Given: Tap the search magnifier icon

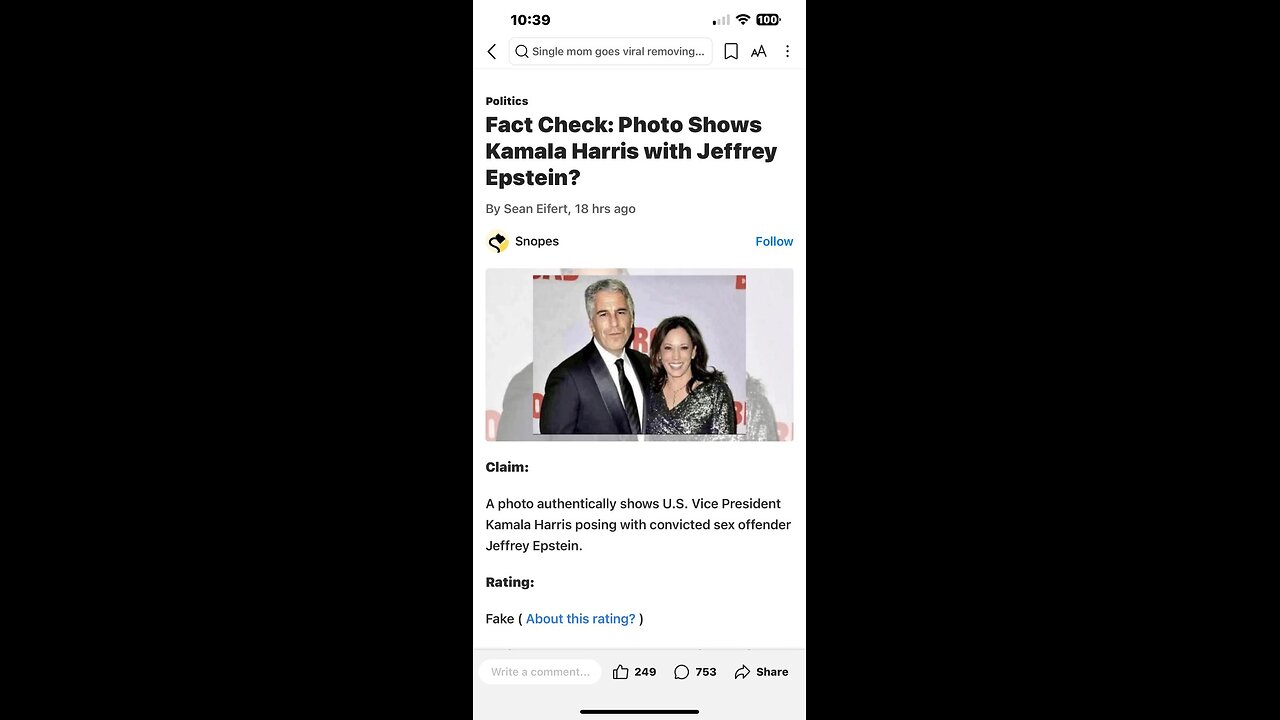Looking at the screenshot, I should [521, 51].
